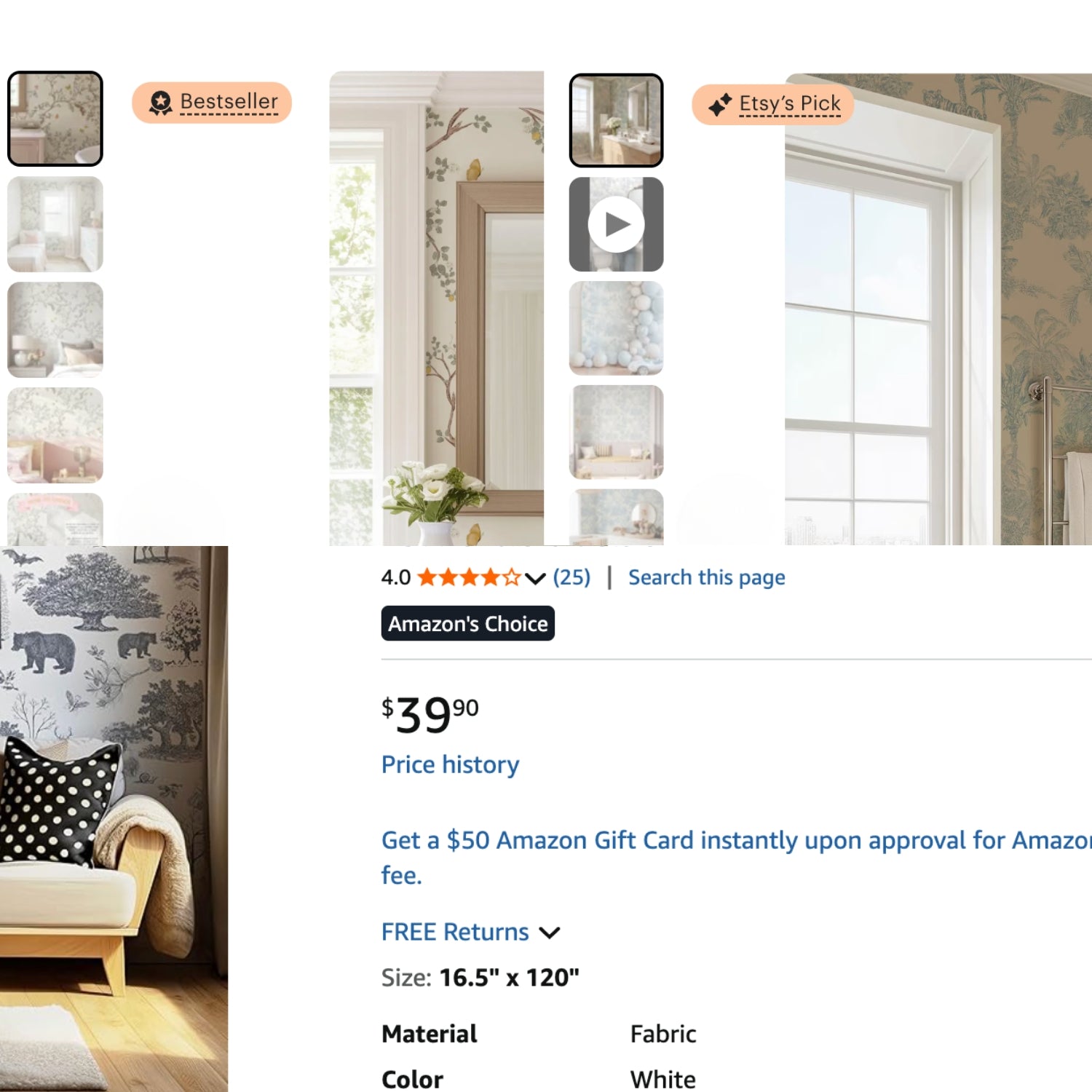The height and width of the screenshot is (1092, 1092).
Task: Select the pink headboard wallpaper thumbnail
Action: pos(55,435)
